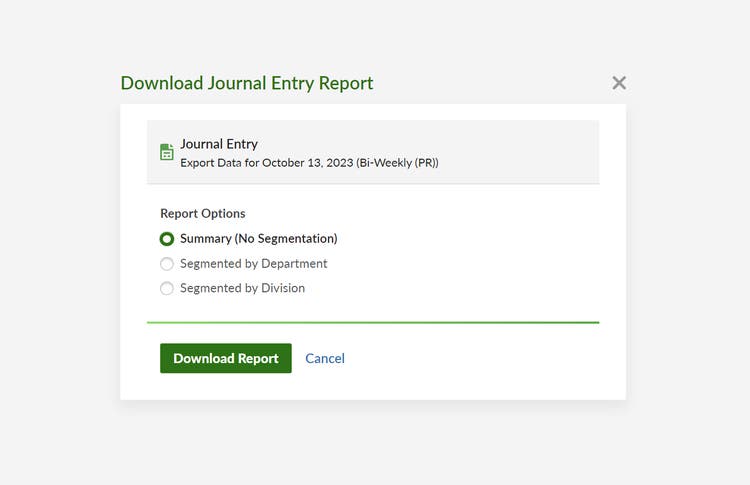
Task: Enable the Segmented by Division radio option
Action: [167, 288]
